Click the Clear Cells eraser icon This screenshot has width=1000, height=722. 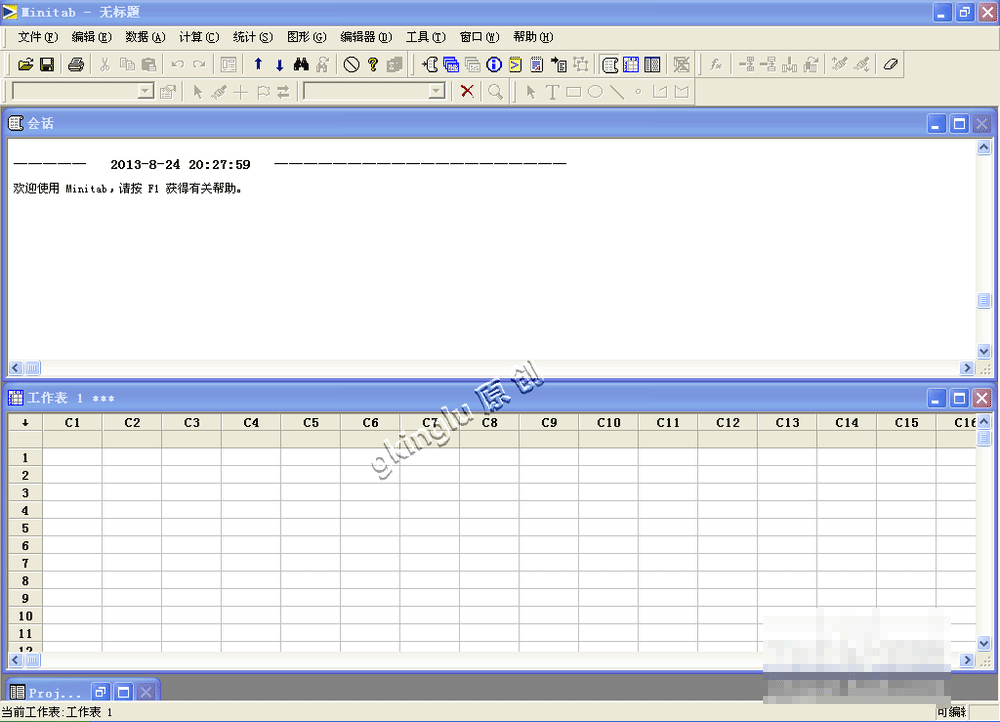coord(891,64)
